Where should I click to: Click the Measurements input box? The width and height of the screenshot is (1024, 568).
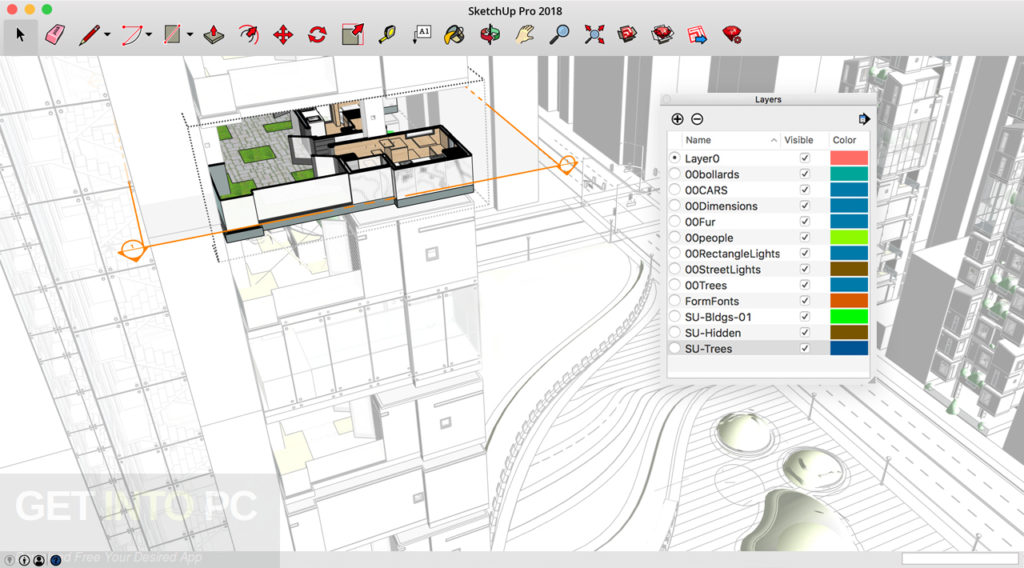click(x=960, y=559)
